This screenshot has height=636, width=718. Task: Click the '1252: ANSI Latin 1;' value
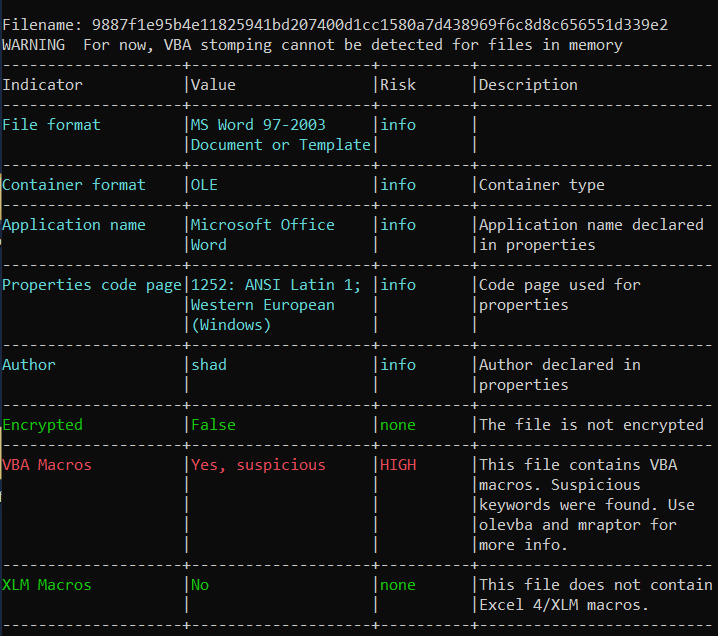click(276, 285)
